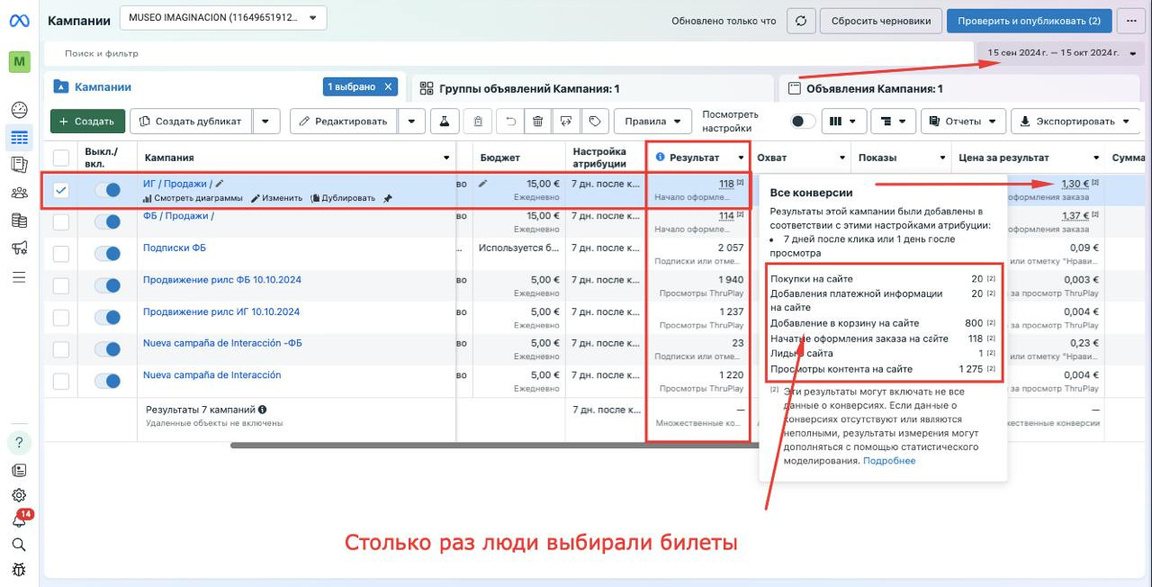Click the megaphone icon in sidebar
The height and width of the screenshot is (587, 1152).
point(19,248)
